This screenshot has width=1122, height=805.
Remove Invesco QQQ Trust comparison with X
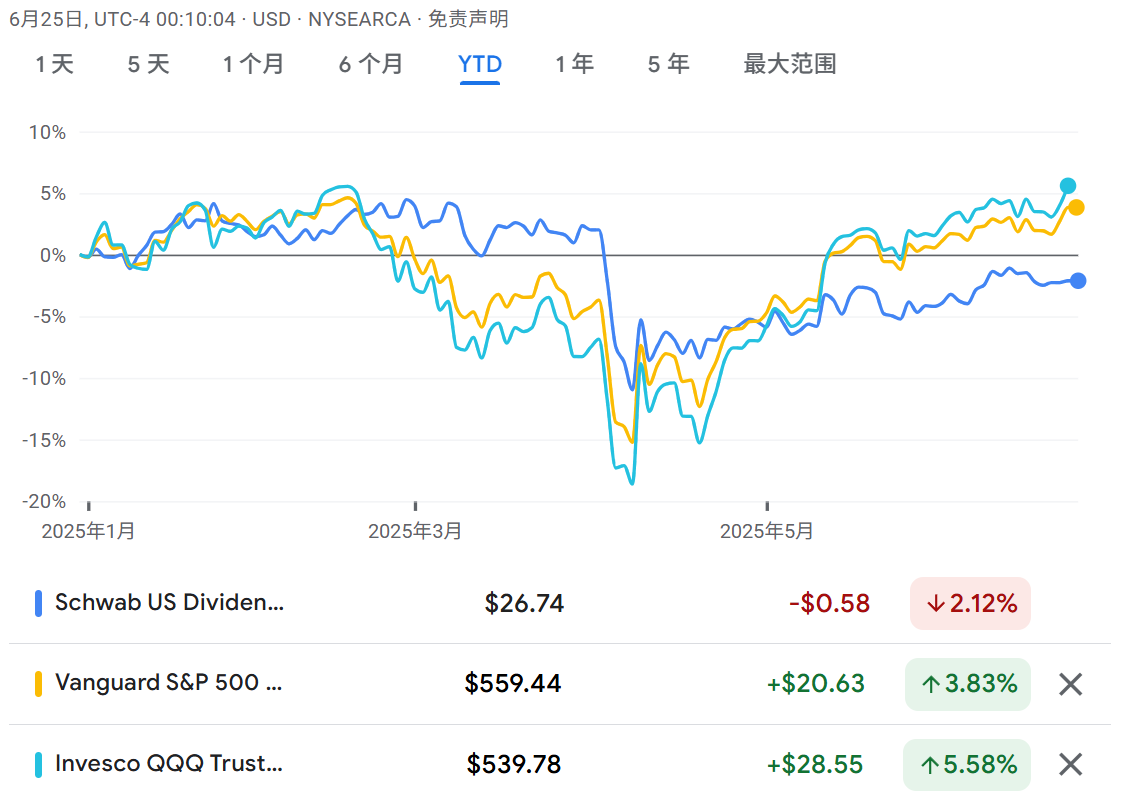point(1070,764)
